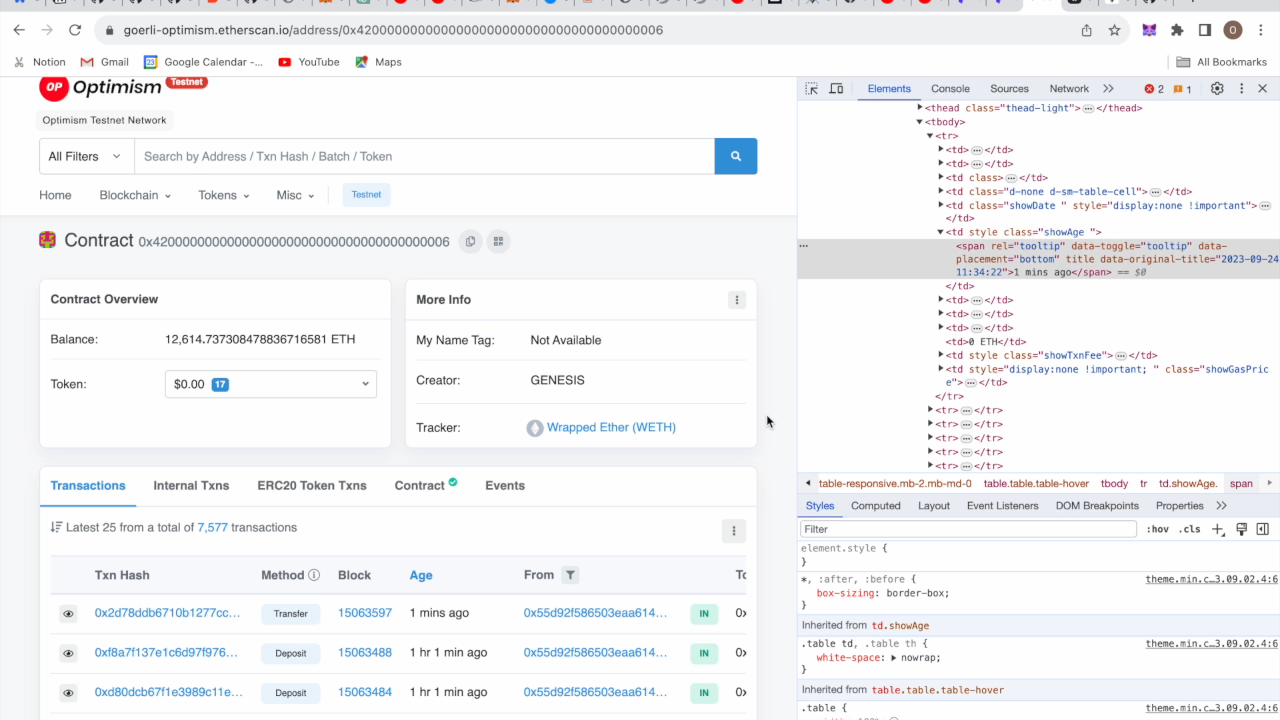Preview transaction 0xd80dcb67f1e3989c11e via eye icon

(68, 693)
